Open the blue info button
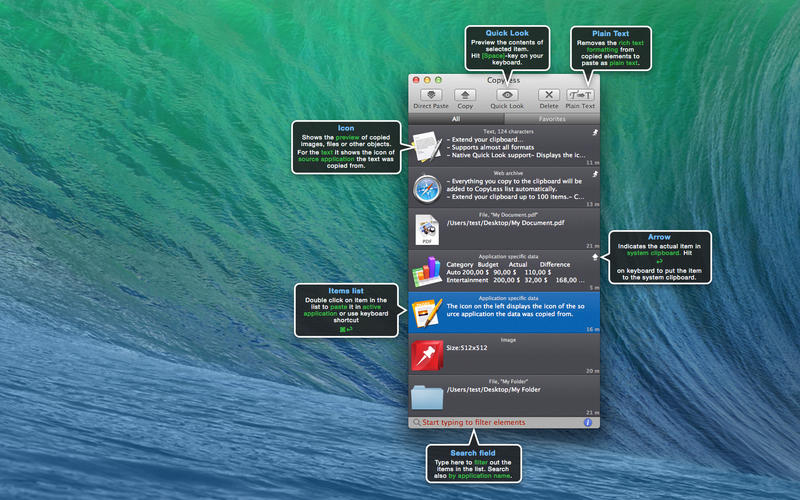This screenshot has height=500, width=800. click(588, 423)
